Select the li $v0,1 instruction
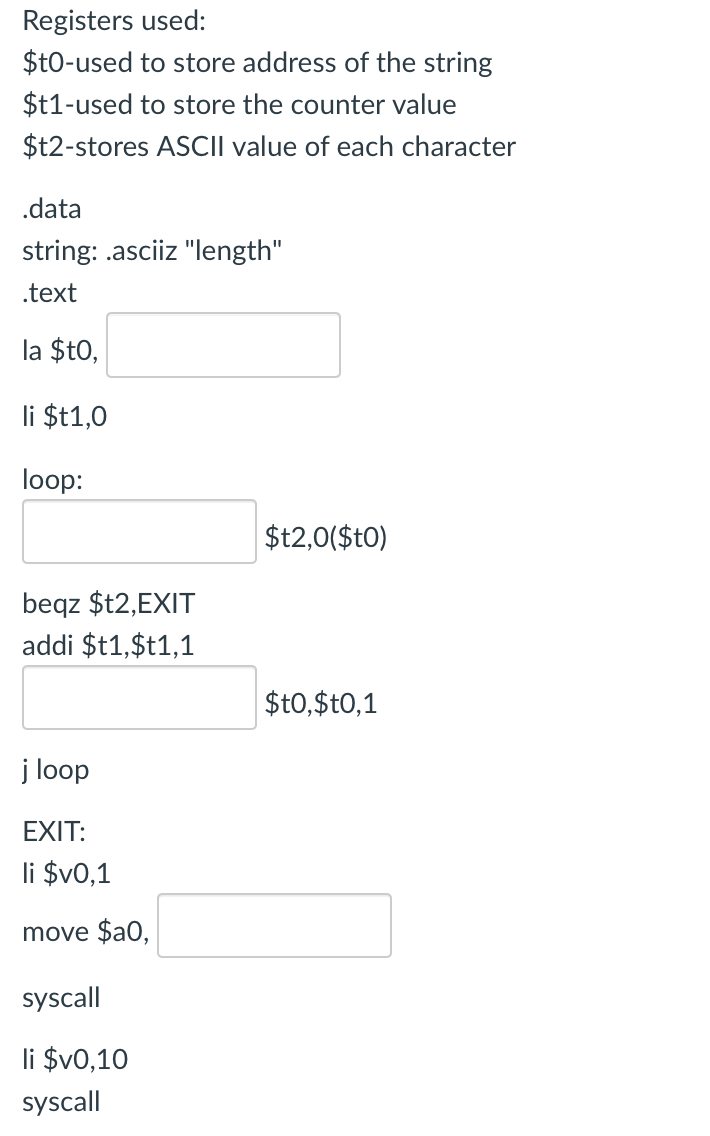710x1136 pixels. click(x=65, y=873)
